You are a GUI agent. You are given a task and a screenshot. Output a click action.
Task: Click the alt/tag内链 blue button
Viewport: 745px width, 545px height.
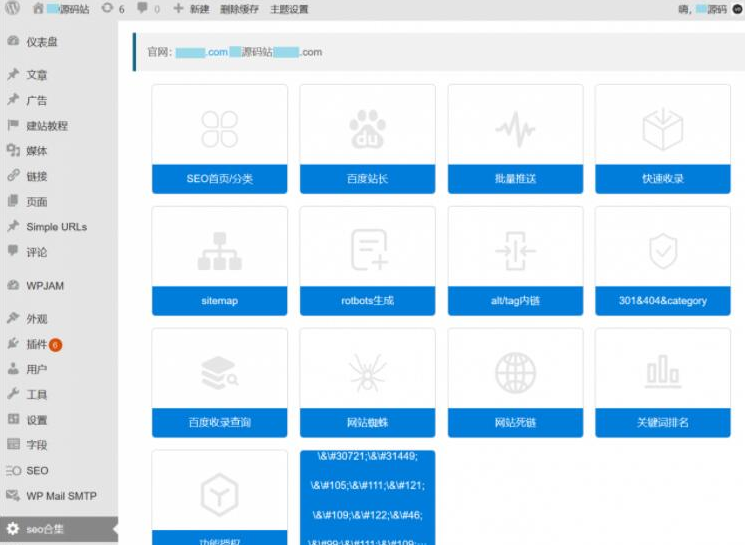pos(515,300)
